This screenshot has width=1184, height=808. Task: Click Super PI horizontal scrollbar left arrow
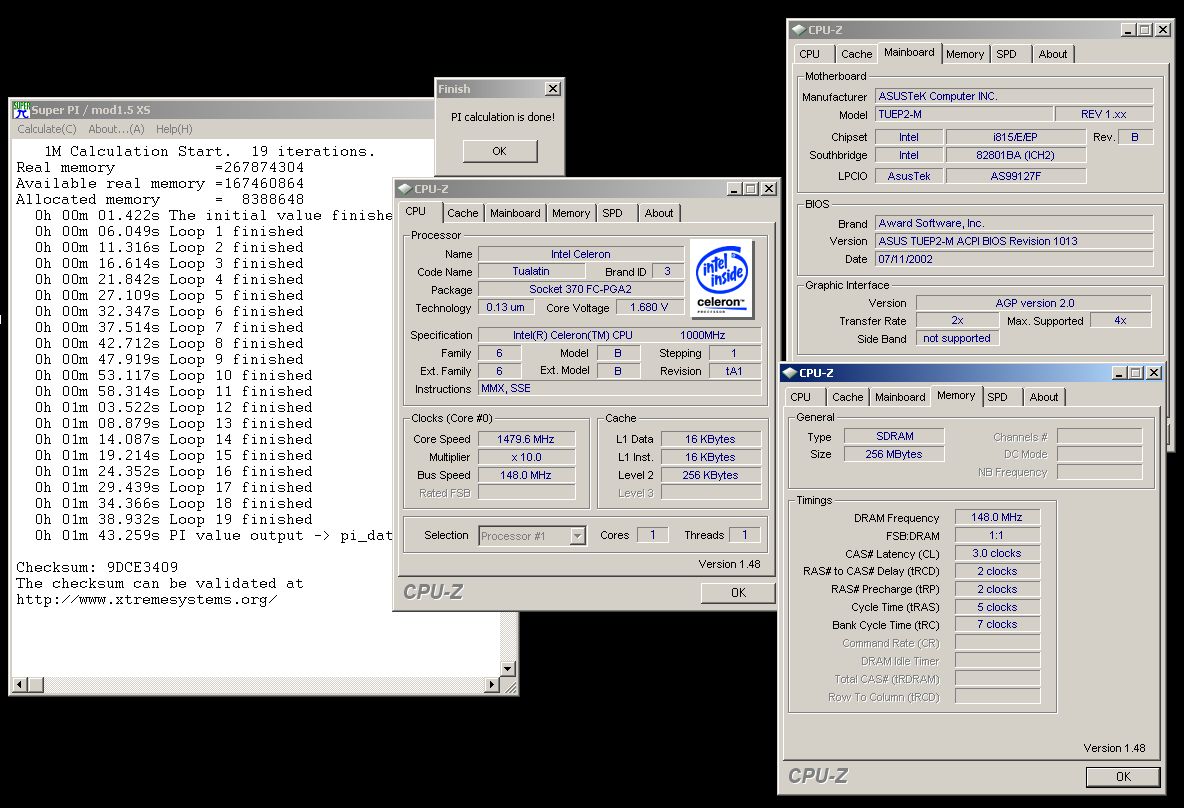tap(19, 685)
